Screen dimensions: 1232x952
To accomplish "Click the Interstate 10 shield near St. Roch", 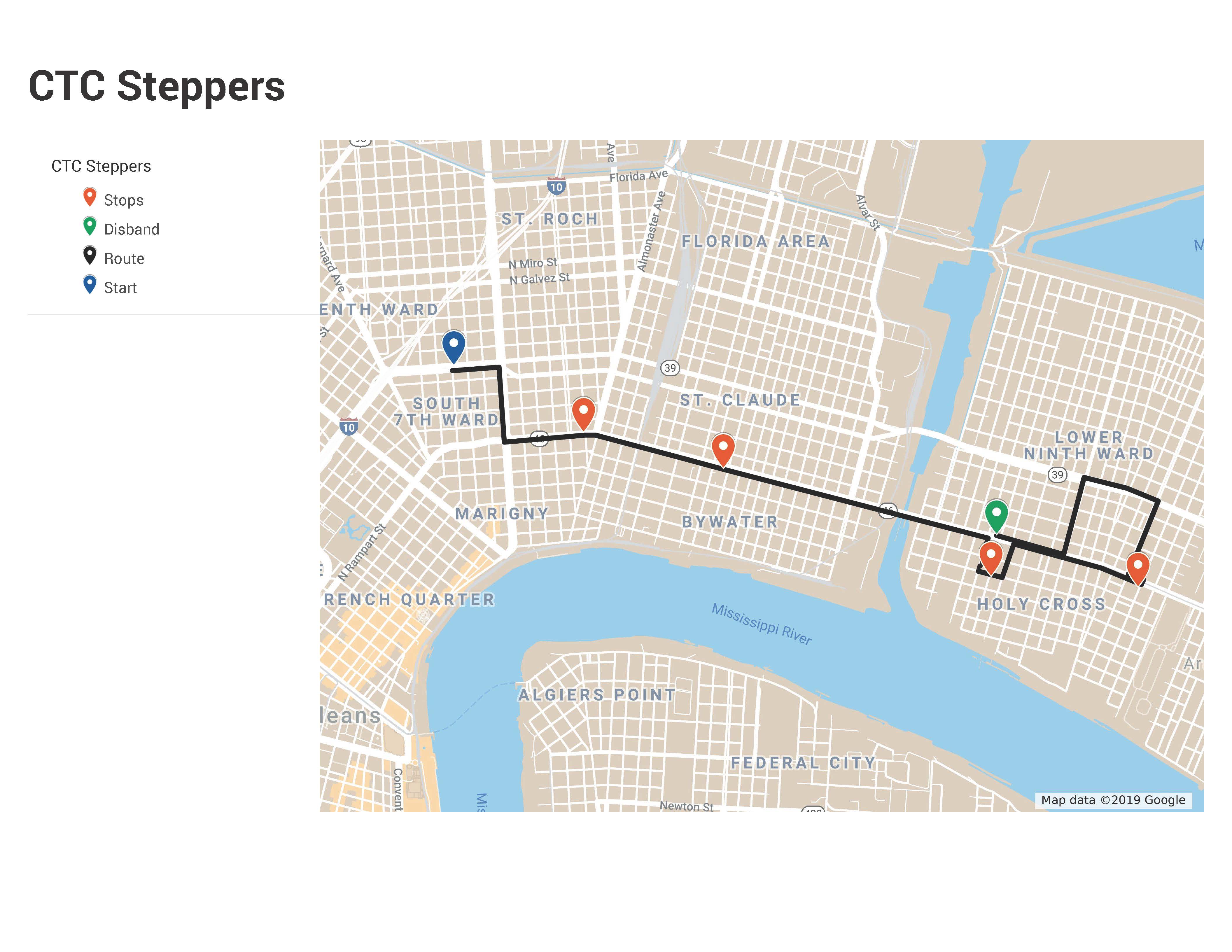I will pyautogui.click(x=556, y=187).
